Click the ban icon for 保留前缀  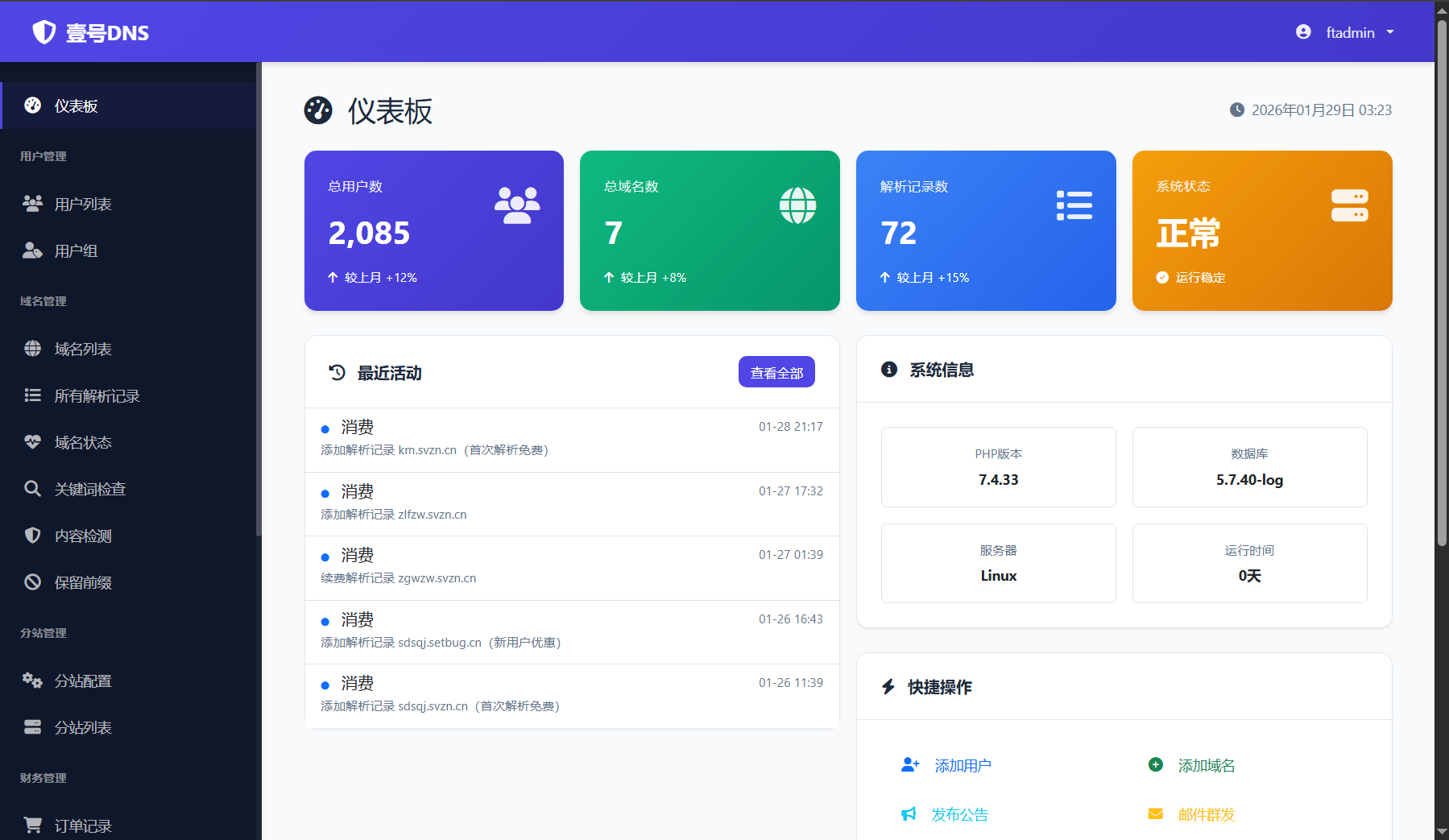tap(32, 582)
